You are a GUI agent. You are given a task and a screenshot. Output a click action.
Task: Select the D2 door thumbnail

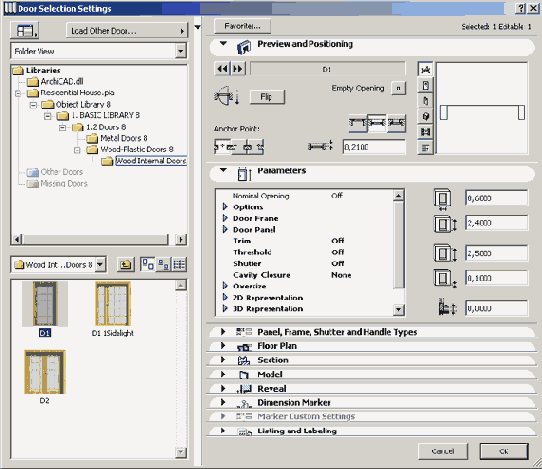coord(45,372)
